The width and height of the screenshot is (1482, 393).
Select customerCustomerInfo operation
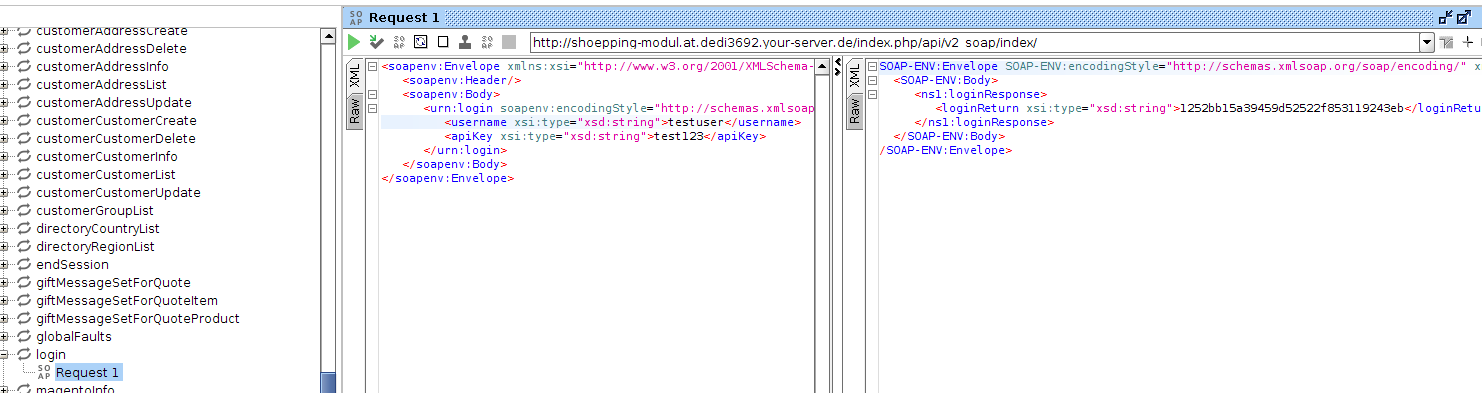[x=107, y=157]
